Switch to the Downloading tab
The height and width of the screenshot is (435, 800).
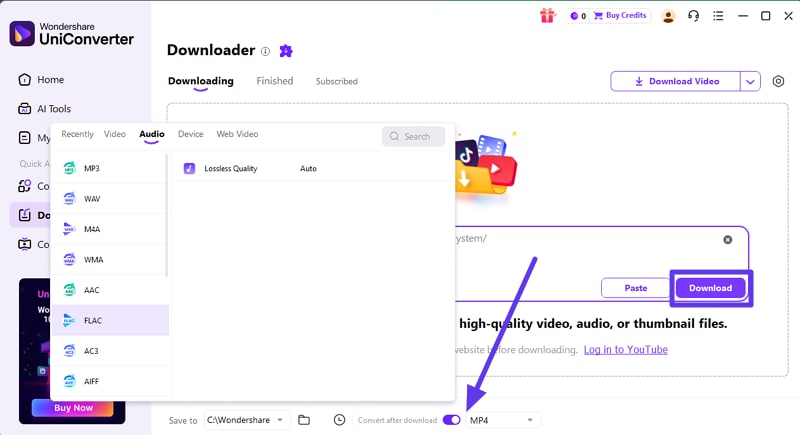pyautogui.click(x=201, y=81)
